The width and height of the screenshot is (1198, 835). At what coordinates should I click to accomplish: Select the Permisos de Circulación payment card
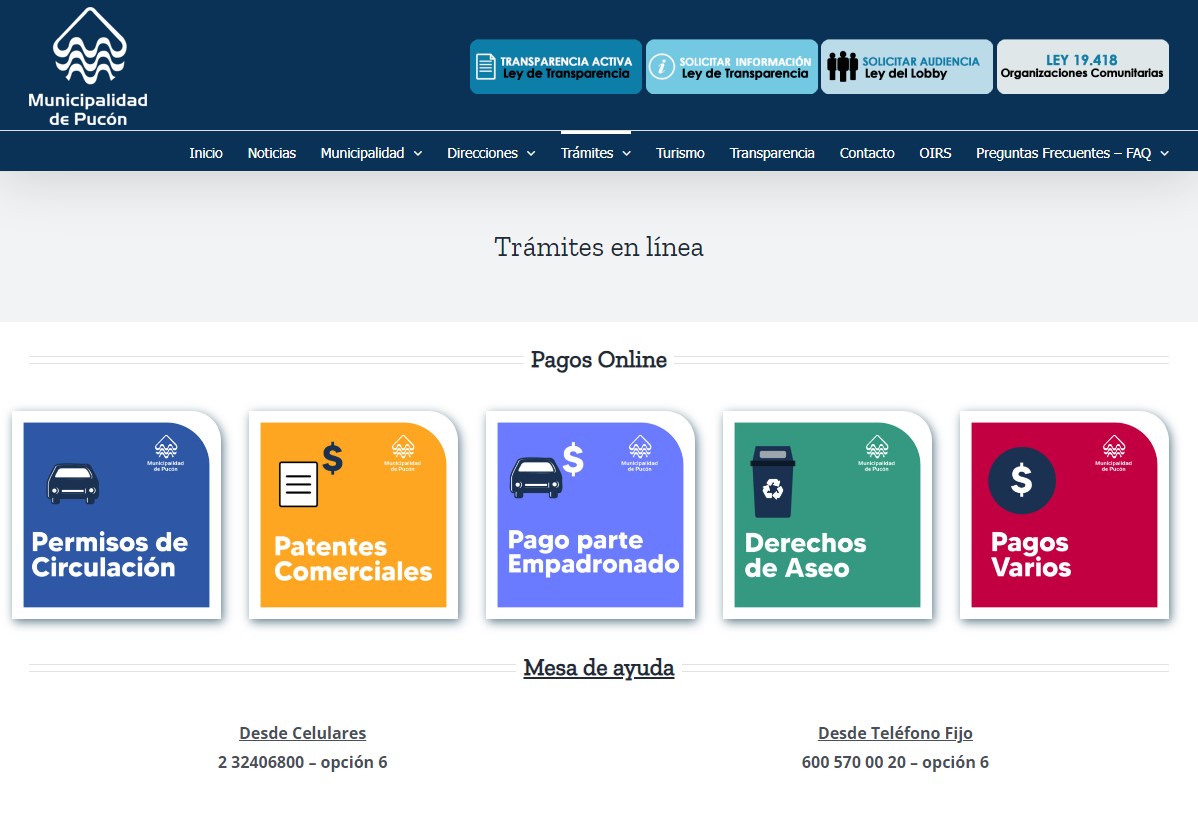click(x=116, y=514)
